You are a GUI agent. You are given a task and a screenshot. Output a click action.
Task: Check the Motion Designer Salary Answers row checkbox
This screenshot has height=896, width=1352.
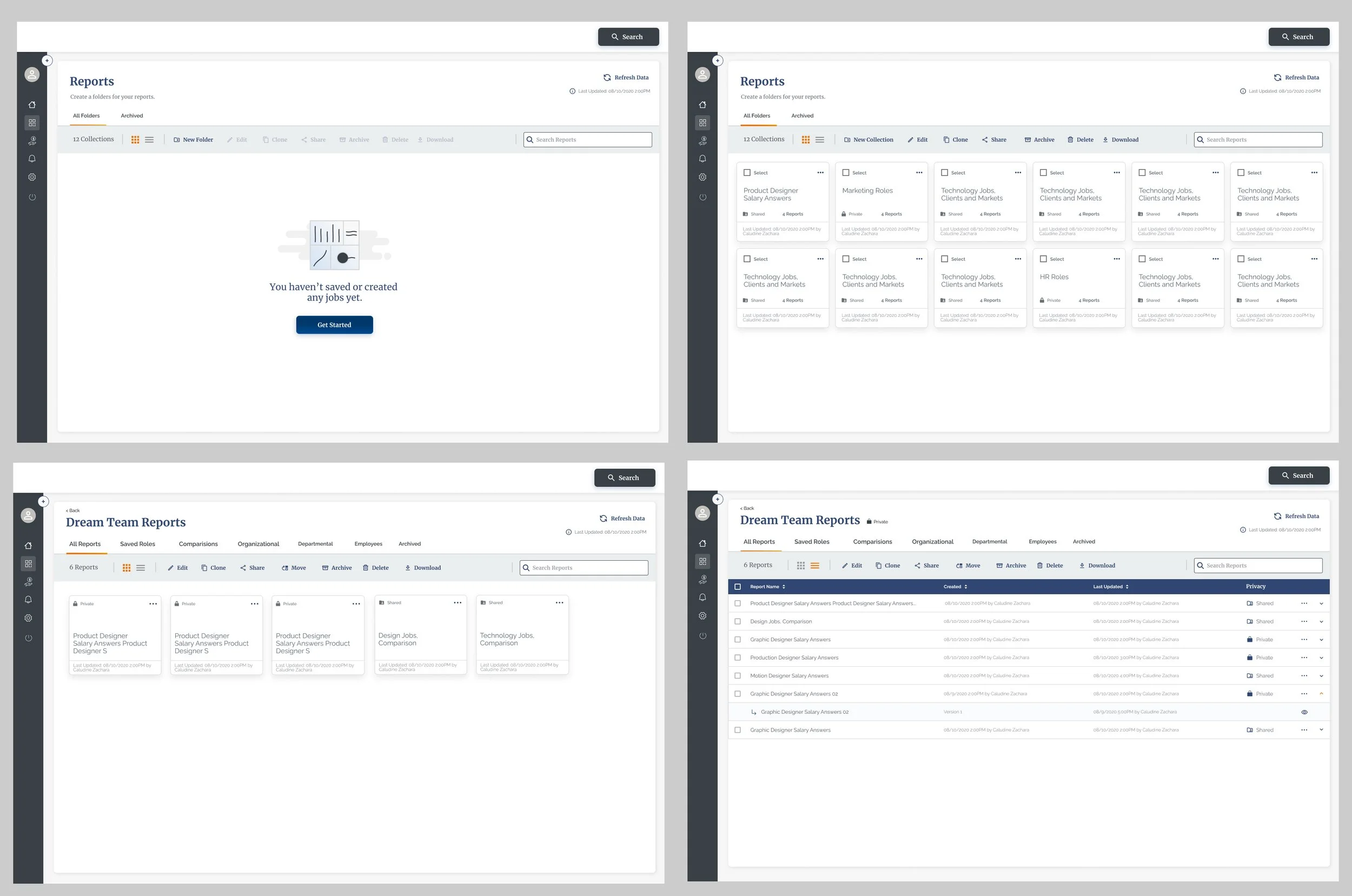click(738, 676)
